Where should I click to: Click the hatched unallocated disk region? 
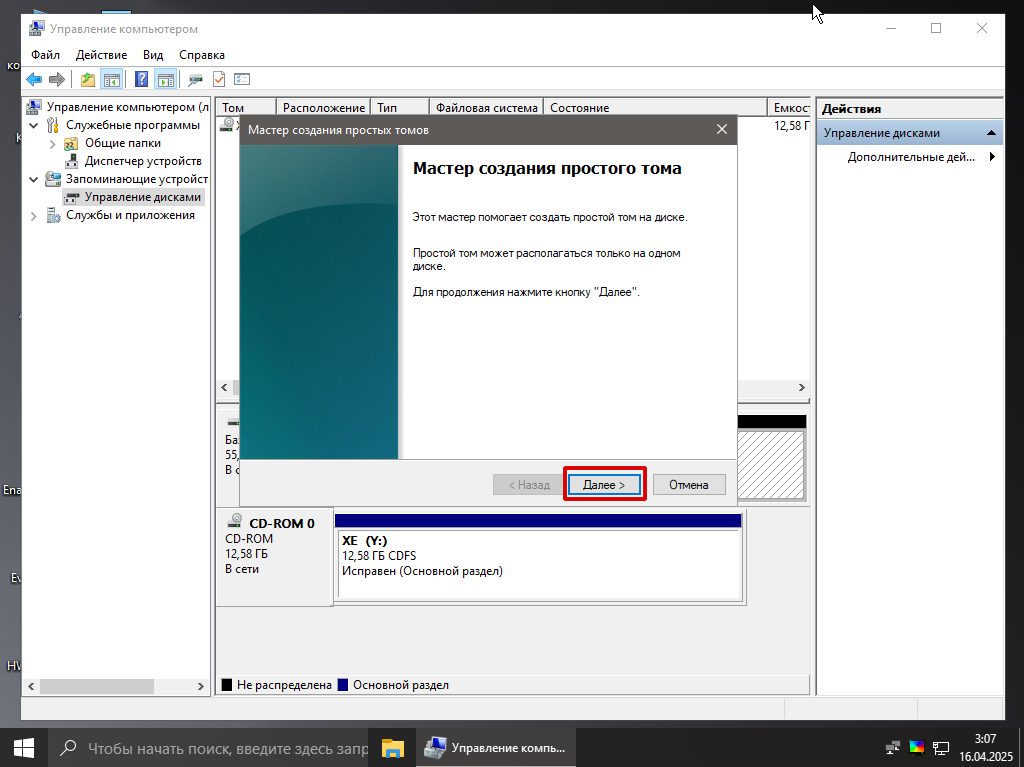771,465
